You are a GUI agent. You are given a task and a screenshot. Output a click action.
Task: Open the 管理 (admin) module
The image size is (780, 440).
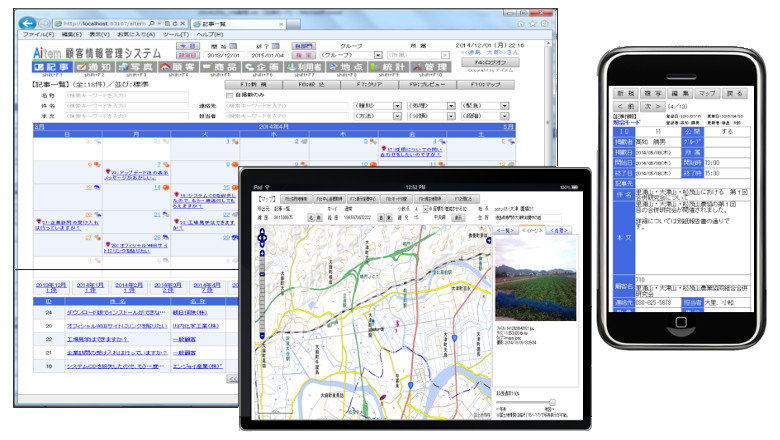pos(433,67)
